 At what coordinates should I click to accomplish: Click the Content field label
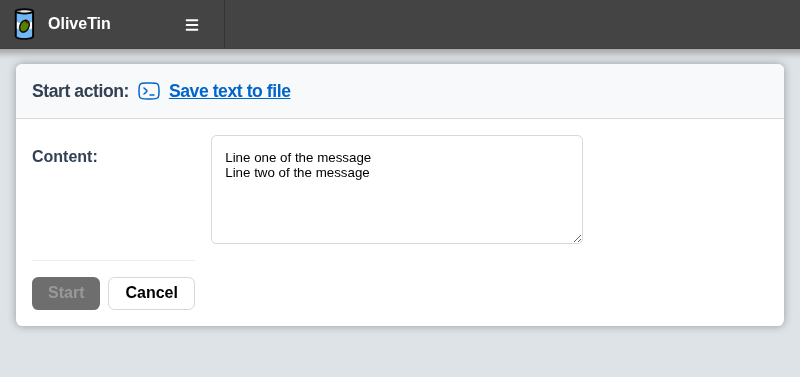point(65,156)
